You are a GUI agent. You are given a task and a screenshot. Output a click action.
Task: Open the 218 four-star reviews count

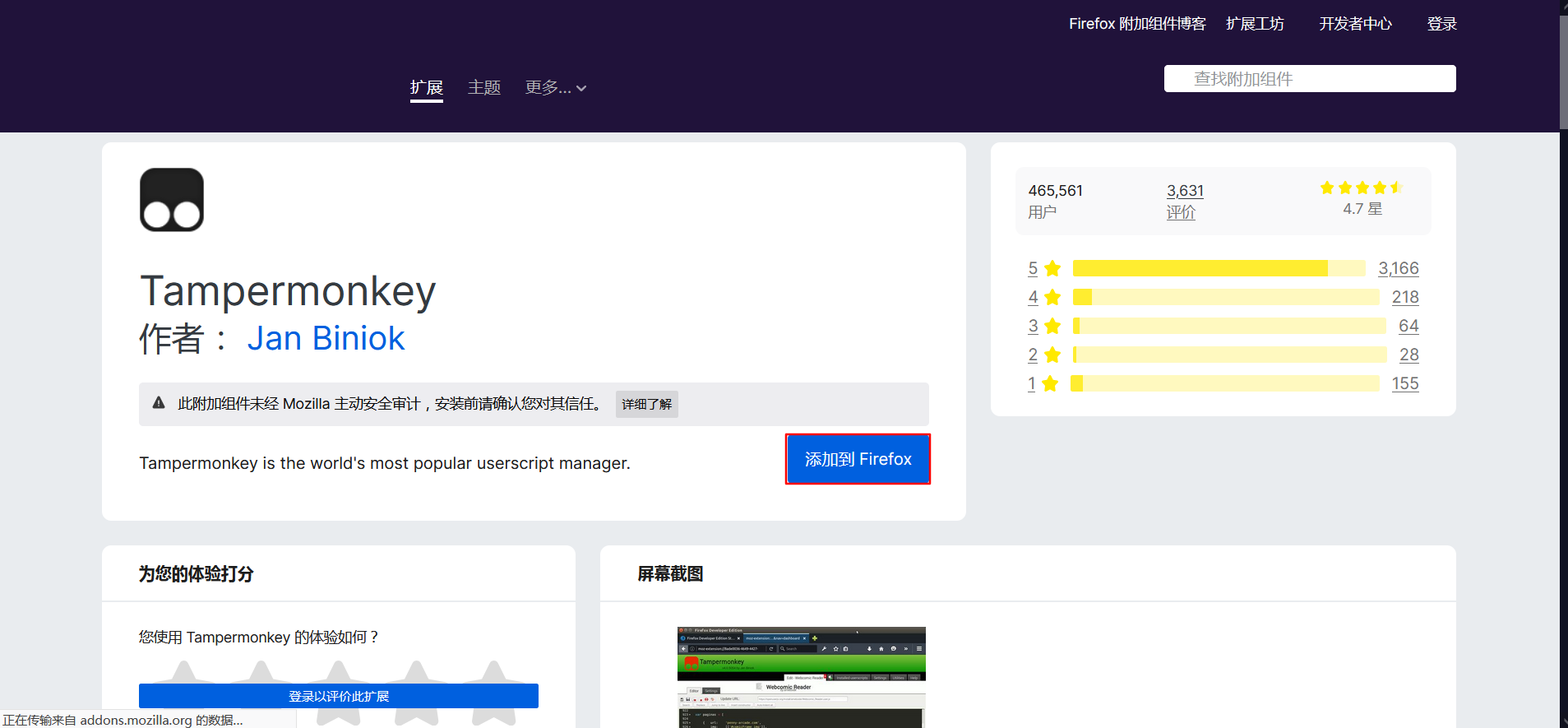pos(1405,297)
